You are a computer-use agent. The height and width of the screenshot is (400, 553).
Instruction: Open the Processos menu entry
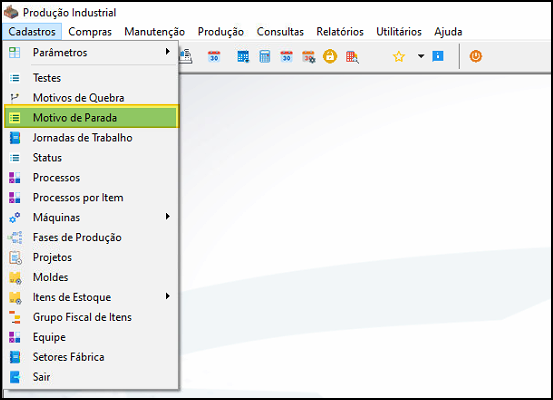coord(91,177)
